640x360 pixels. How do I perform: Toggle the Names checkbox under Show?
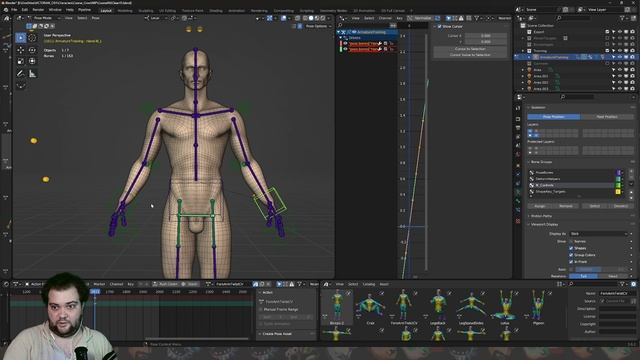tap(571, 242)
